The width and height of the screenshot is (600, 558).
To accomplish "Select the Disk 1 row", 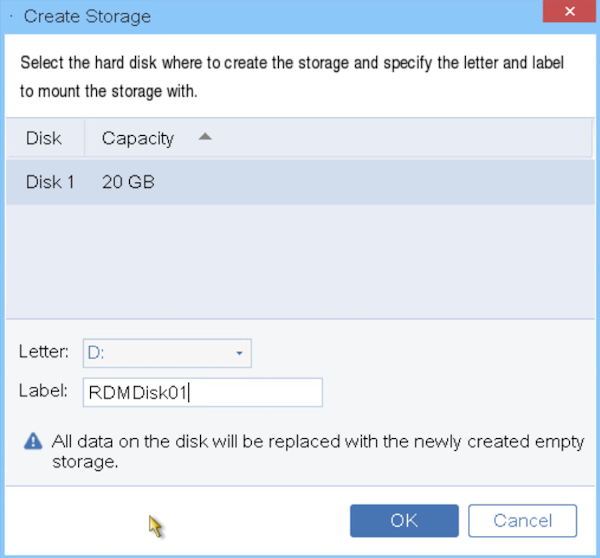I will 300,182.
